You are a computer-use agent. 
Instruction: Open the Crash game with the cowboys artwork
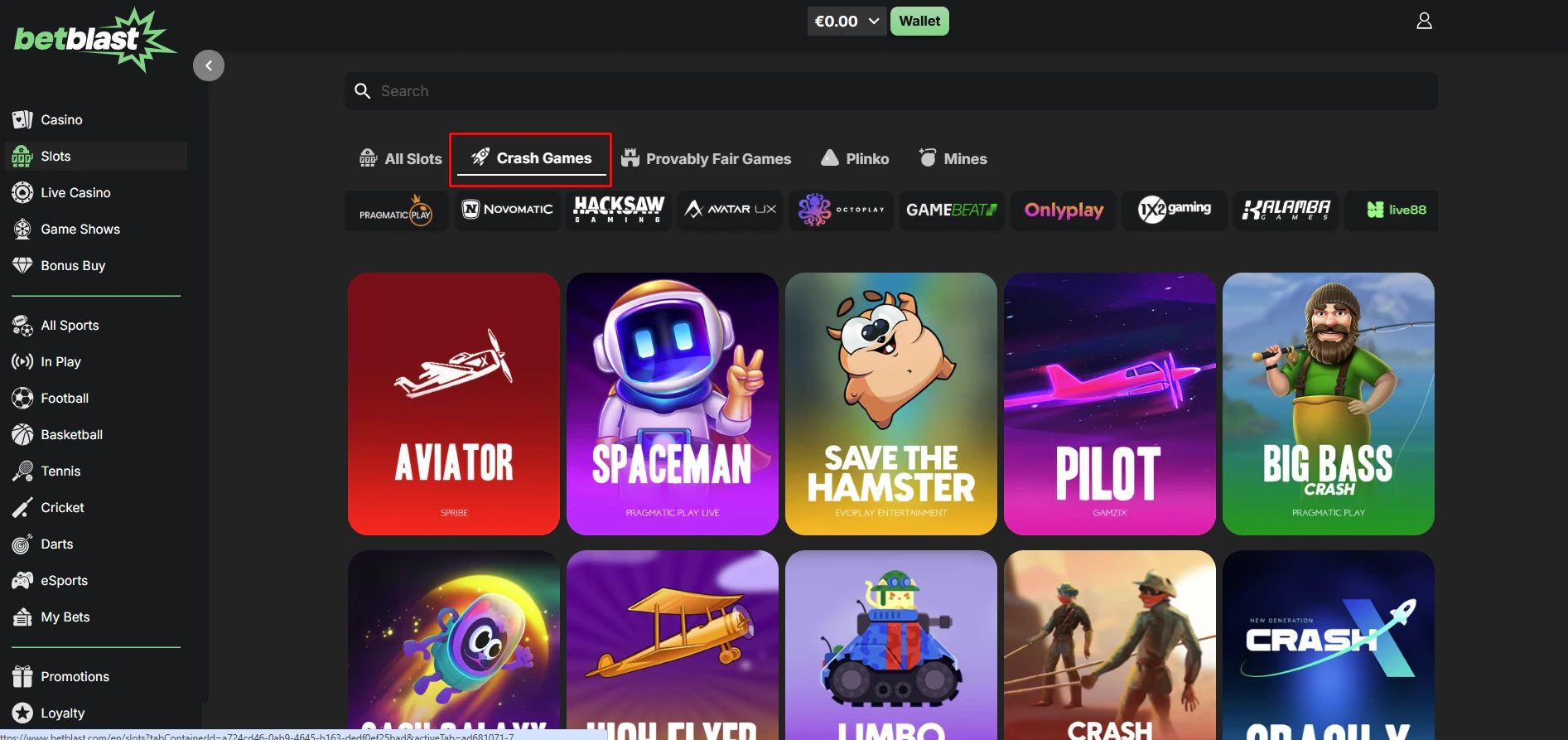click(x=1110, y=645)
